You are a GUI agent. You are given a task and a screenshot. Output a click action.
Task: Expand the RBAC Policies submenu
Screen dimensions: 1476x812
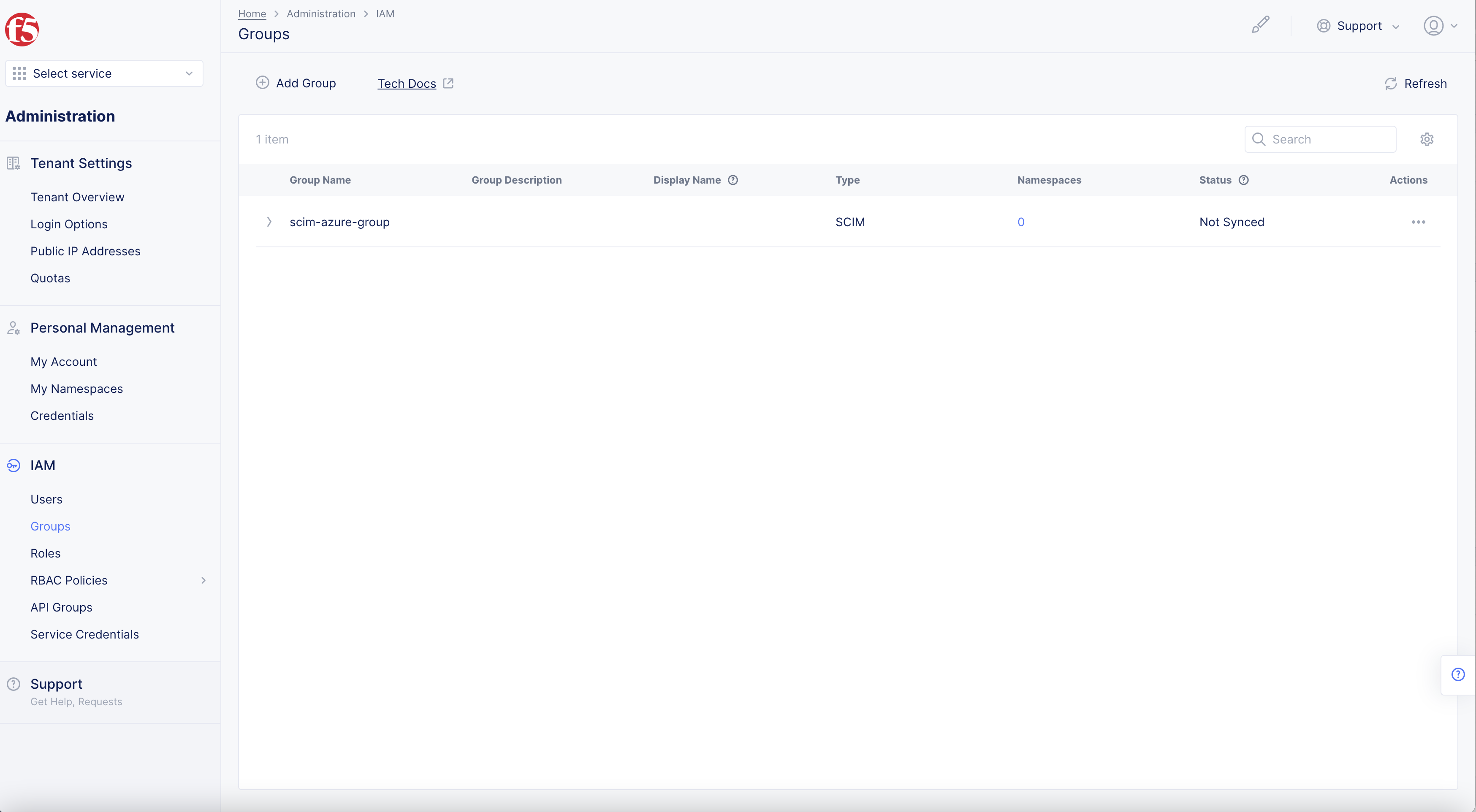pos(203,580)
